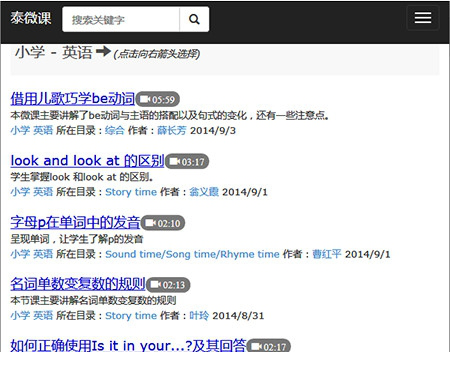Screen dimensions: 450x366
Task: Click 英语 in the 借用儿歌 row
Action: (x=43, y=130)
